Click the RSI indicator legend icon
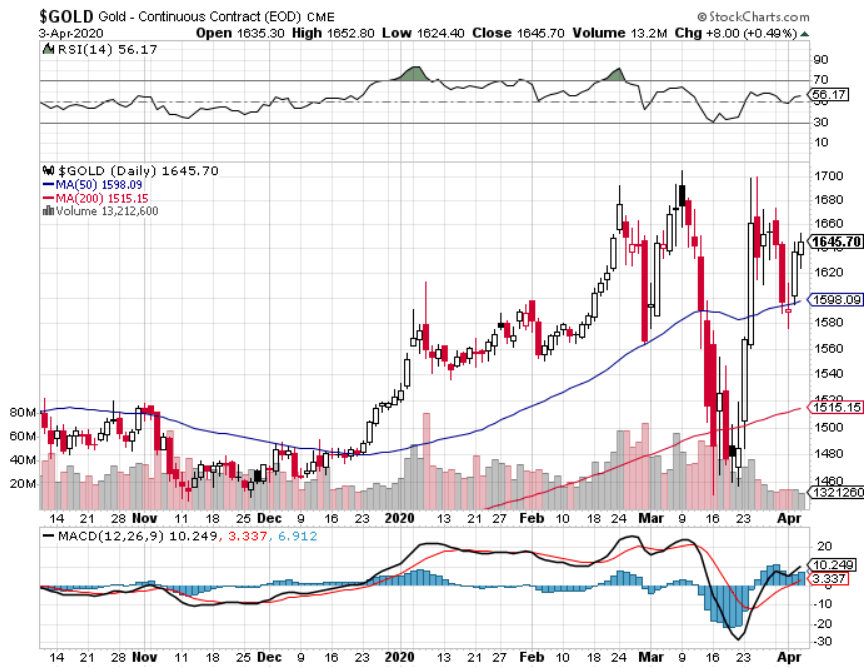 [x=49, y=50]
